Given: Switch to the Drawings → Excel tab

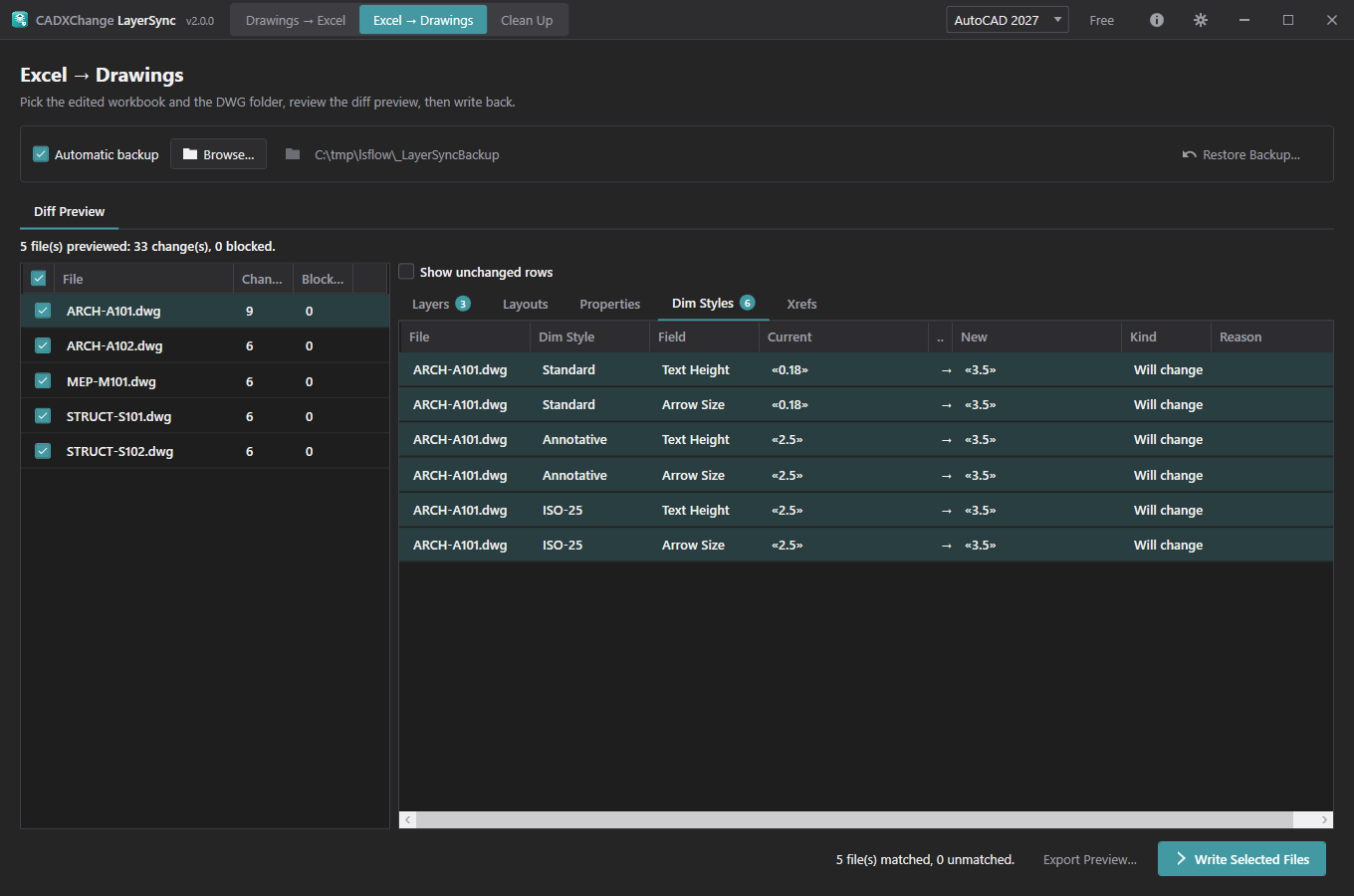Looking at the screenshot, I should (x=296, y=20).
